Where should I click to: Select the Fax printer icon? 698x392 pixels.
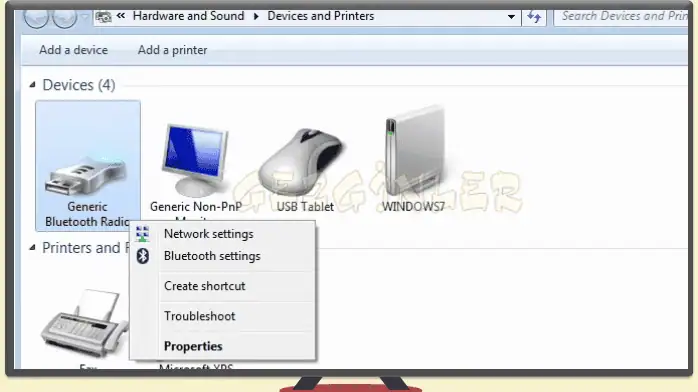click(x=84, y=323)
